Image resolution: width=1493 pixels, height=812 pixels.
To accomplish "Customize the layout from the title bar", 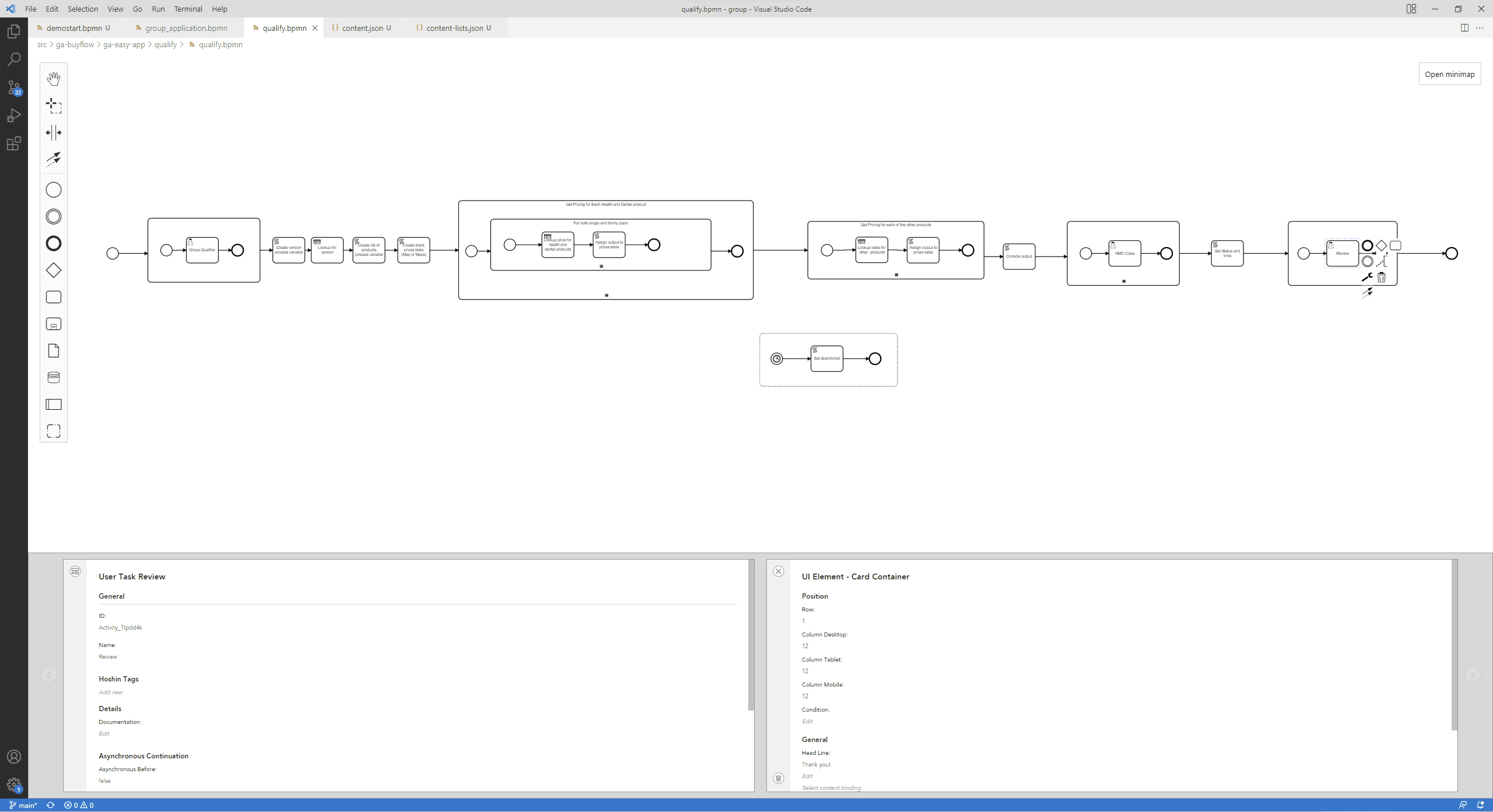I will coord(1411,9).
